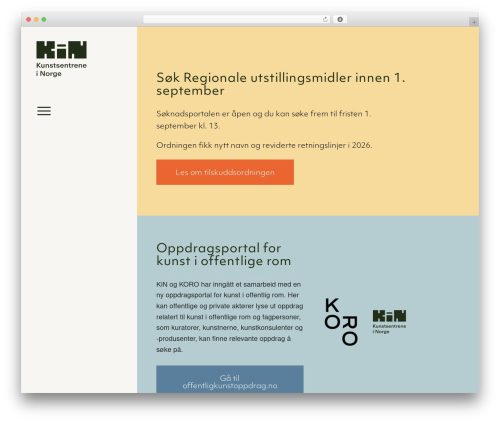Click the heading Oppdragsportal for kunst i offentlige rom
The image size is (500, 423).
coord(224,254)
